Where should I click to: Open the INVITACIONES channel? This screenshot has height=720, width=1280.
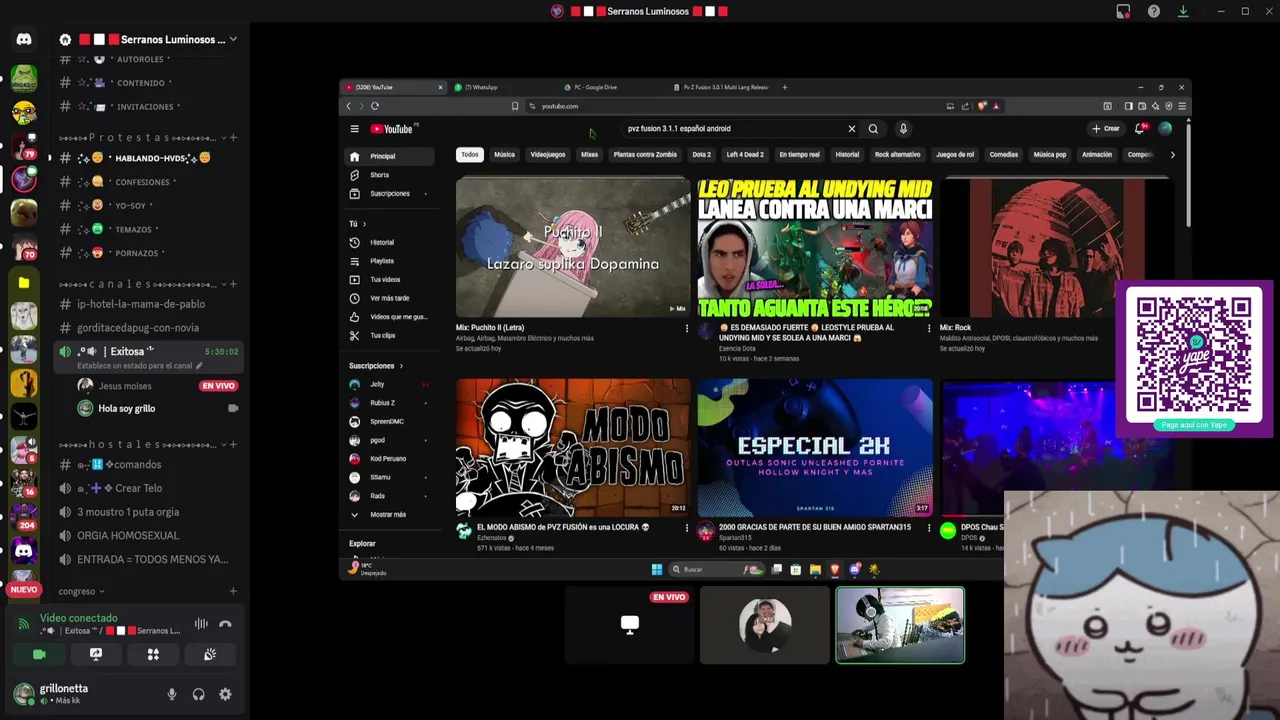(148, 106)
